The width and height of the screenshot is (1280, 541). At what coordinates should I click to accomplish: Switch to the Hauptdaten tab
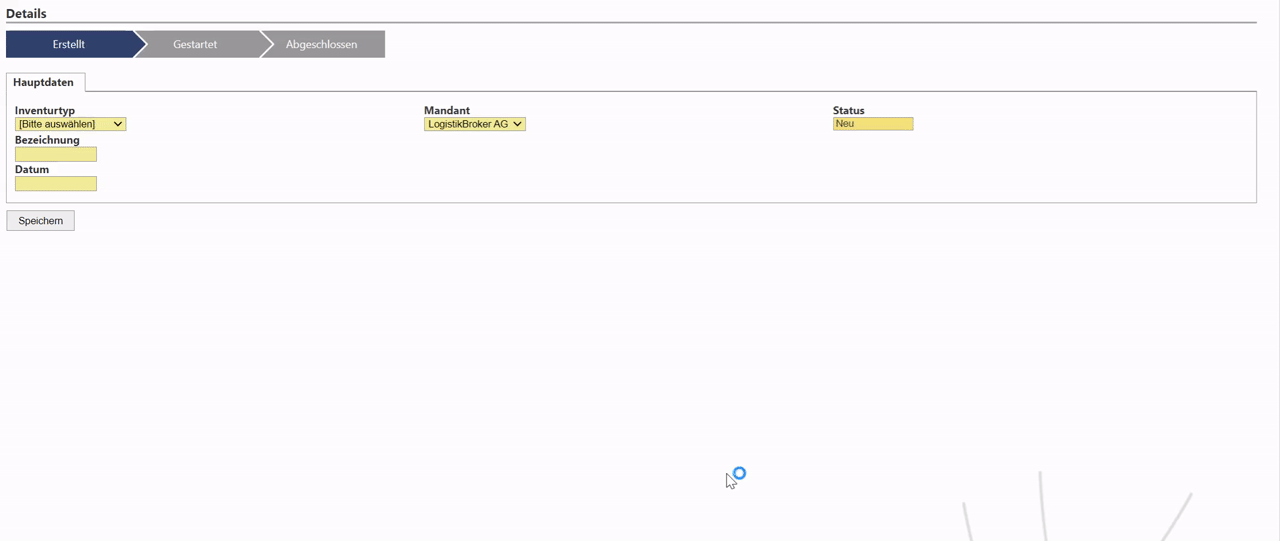pos(44,82)
